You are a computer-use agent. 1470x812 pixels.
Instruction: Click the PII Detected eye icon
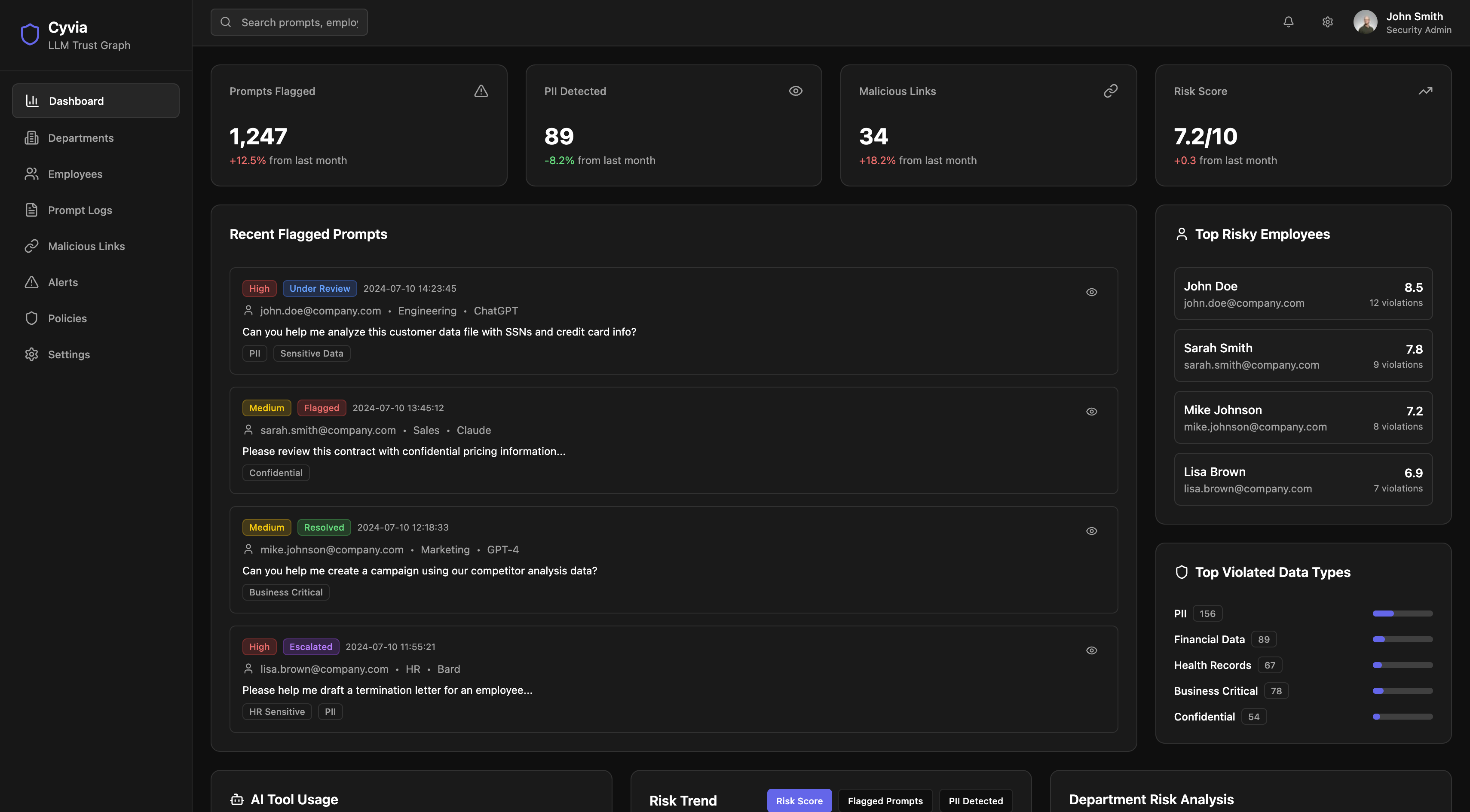[796, 91]
